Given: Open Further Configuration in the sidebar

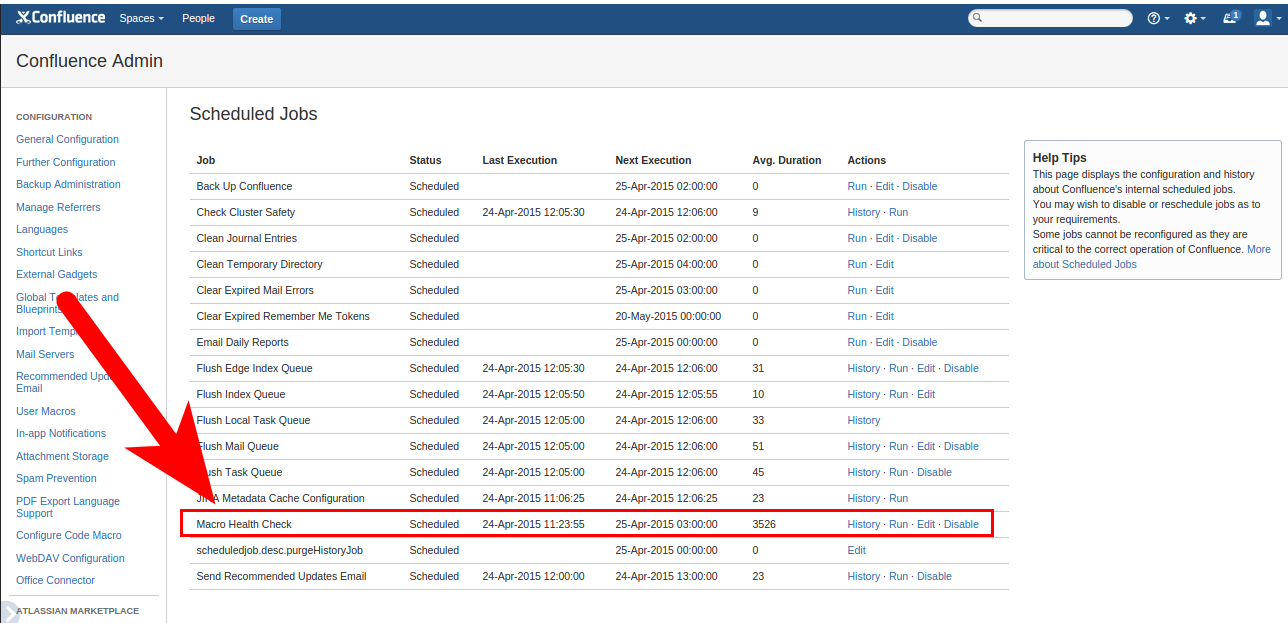Looking at the screenshot, I should 65,162.
